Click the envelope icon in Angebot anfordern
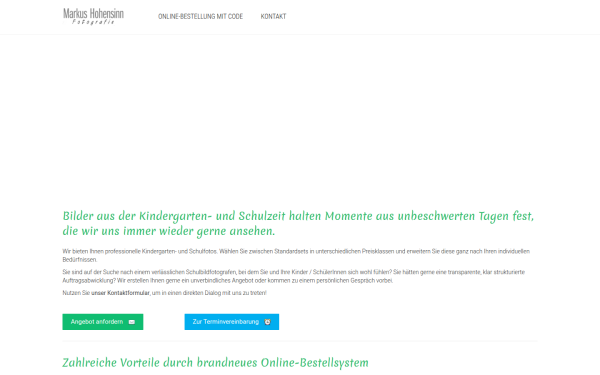600x375 pixels. click(132, 322)
